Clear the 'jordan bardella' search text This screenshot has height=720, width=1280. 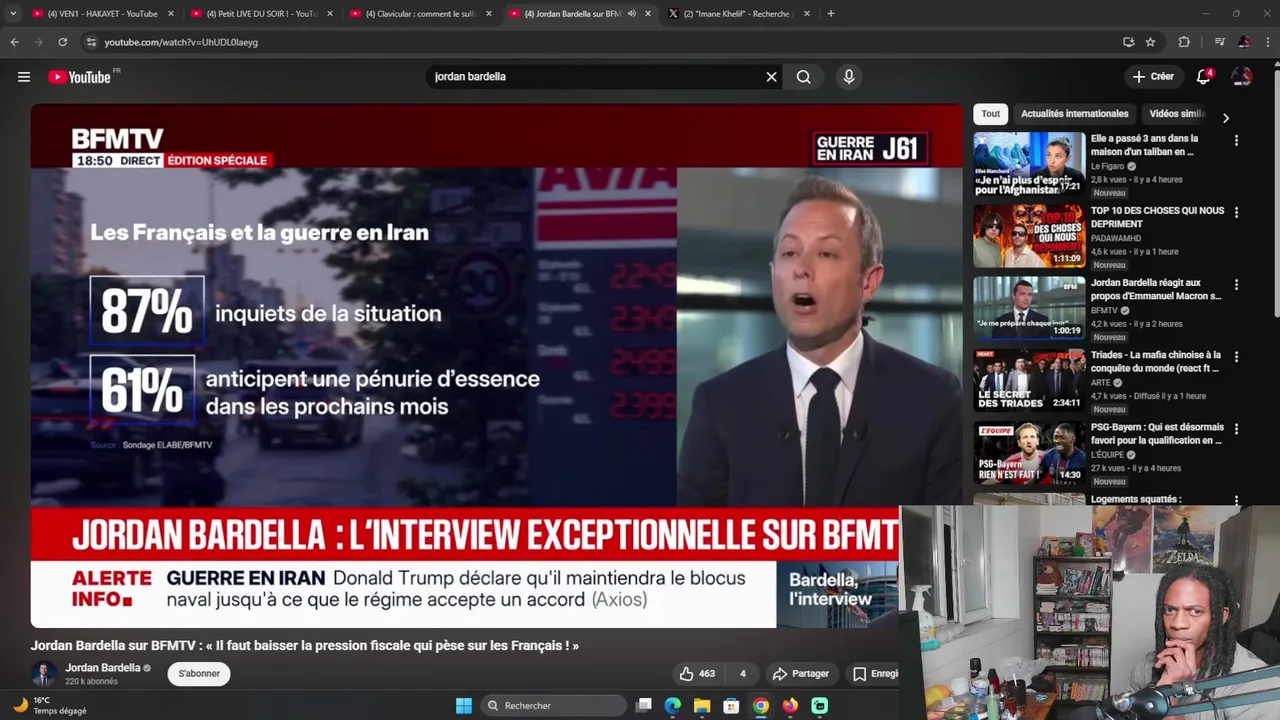pos(771,77)
